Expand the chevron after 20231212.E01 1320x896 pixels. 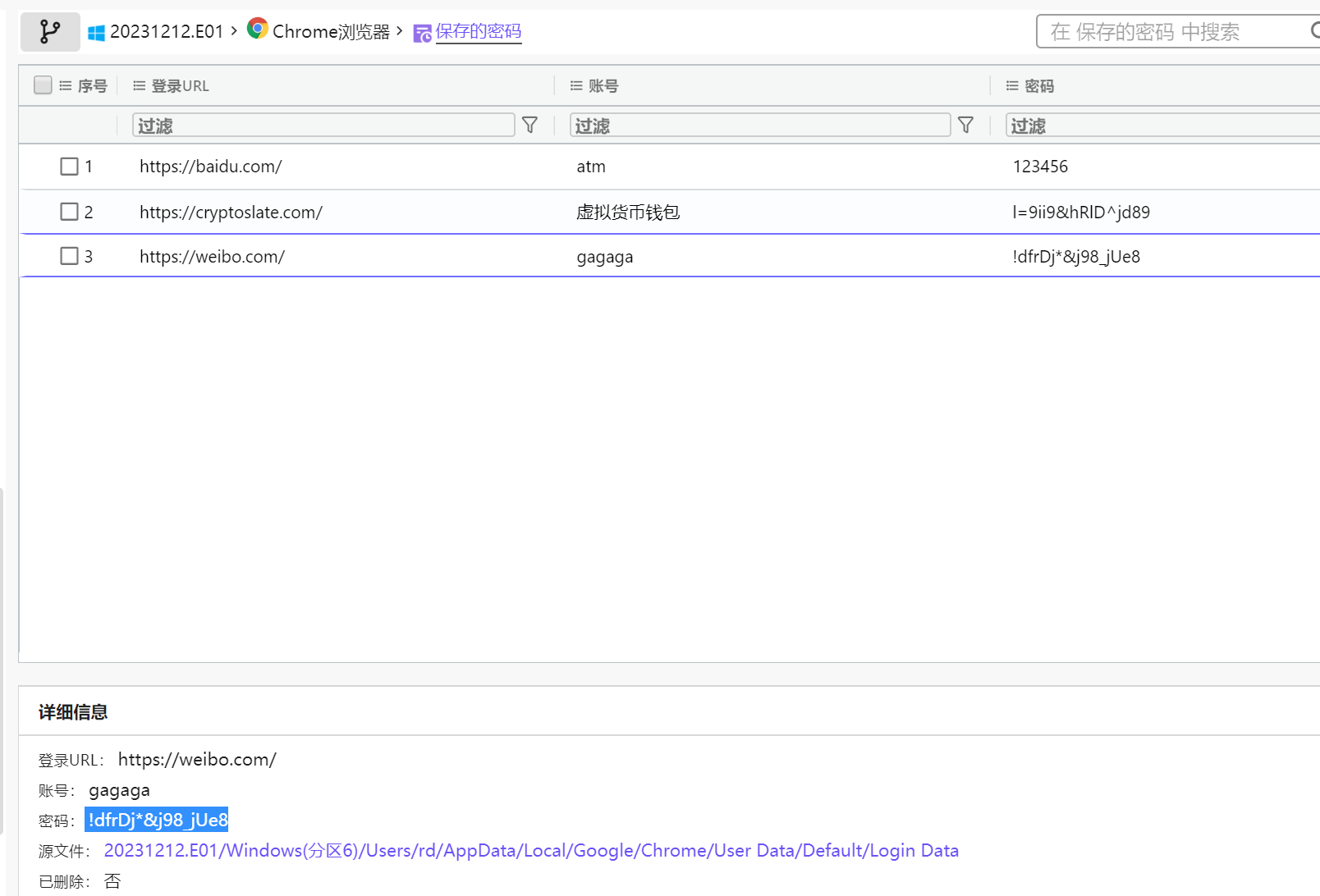(234, 30)
